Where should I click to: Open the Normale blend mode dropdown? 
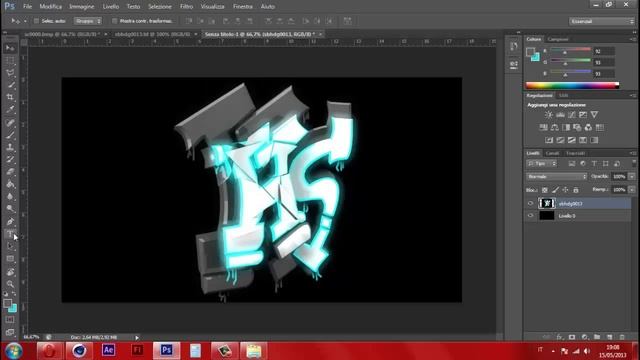click(x=557, y=177)
